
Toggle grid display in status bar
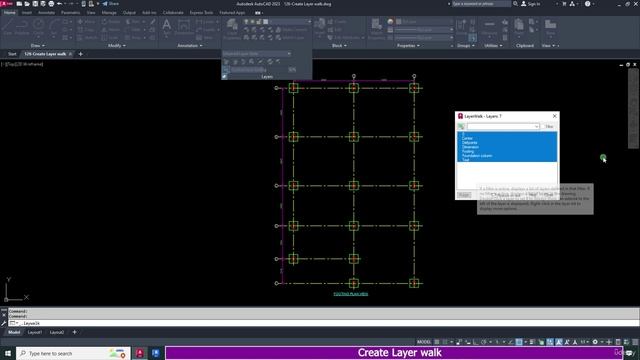pyautogui.click(x=437, y=342)
